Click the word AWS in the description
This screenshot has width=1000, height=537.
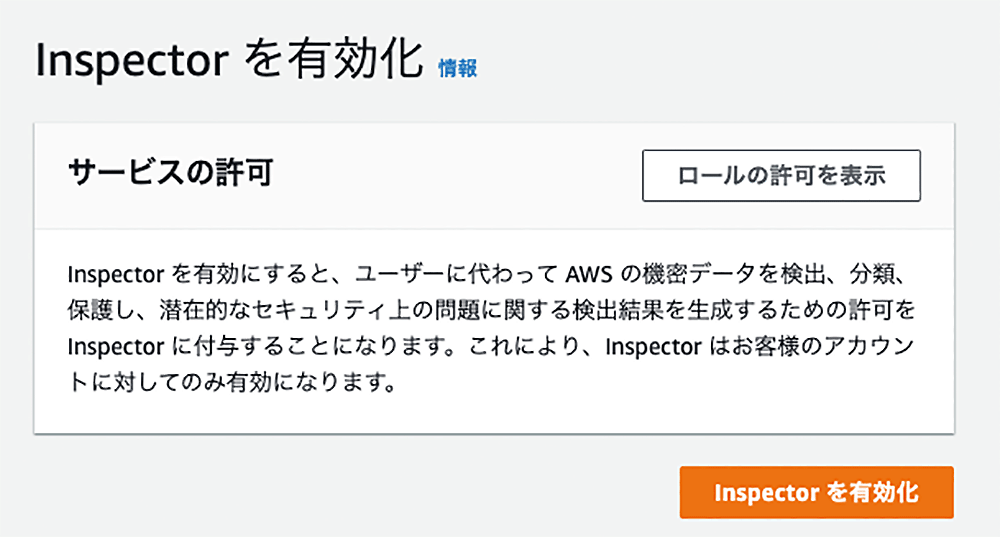pos(589,274)
